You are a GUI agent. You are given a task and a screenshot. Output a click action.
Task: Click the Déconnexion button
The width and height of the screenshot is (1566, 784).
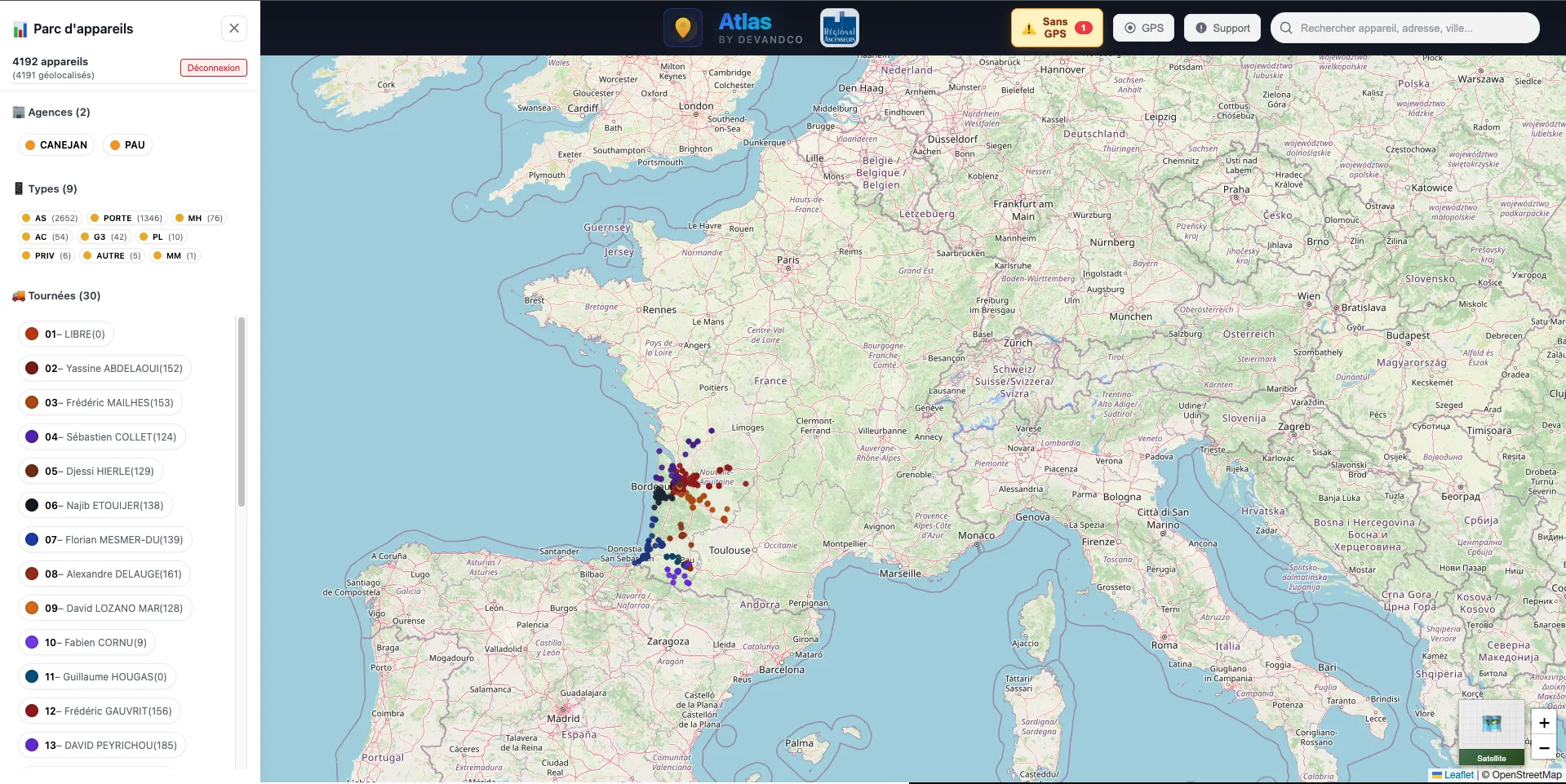pos(213,68)
